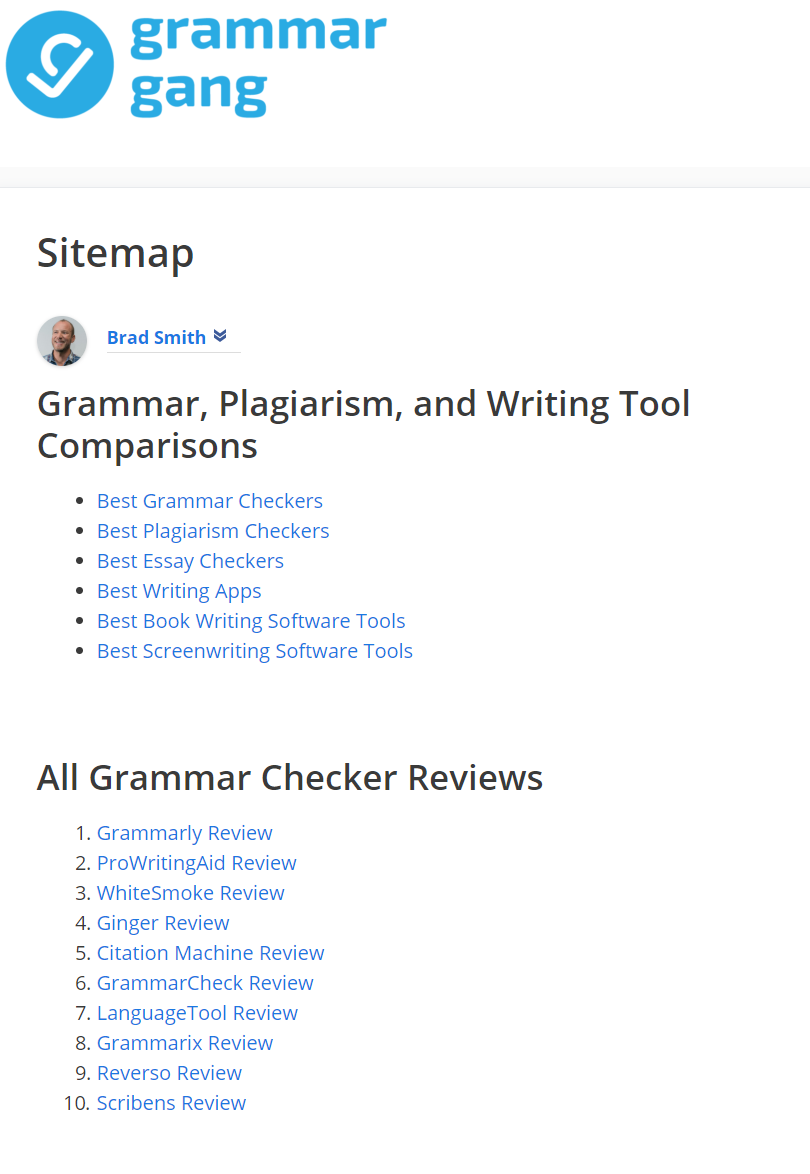The width and height of the screenshot is (810, 1174).
Task: Go to Best Plagiarism Checkers page
Action: [212, 531]
